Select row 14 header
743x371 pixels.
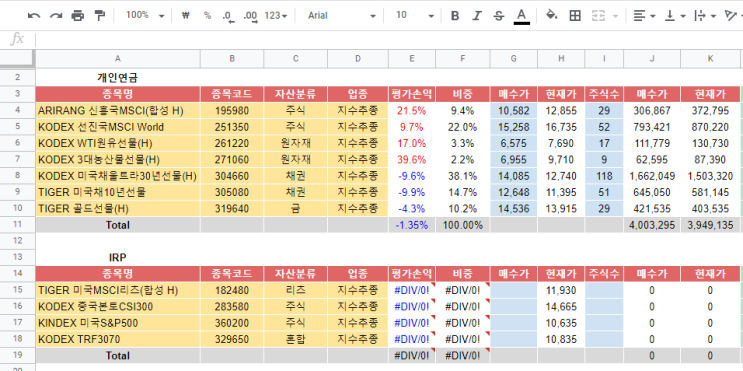(17, 273)
